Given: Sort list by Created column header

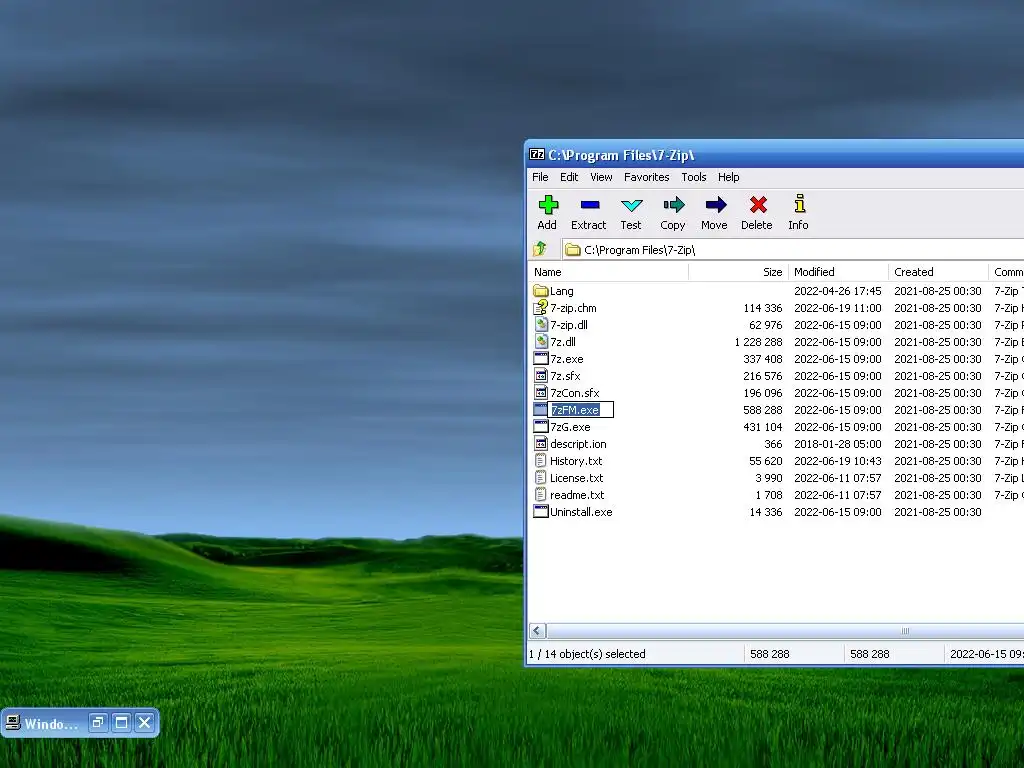Looking at the screenshot, I should coord(938,272).
